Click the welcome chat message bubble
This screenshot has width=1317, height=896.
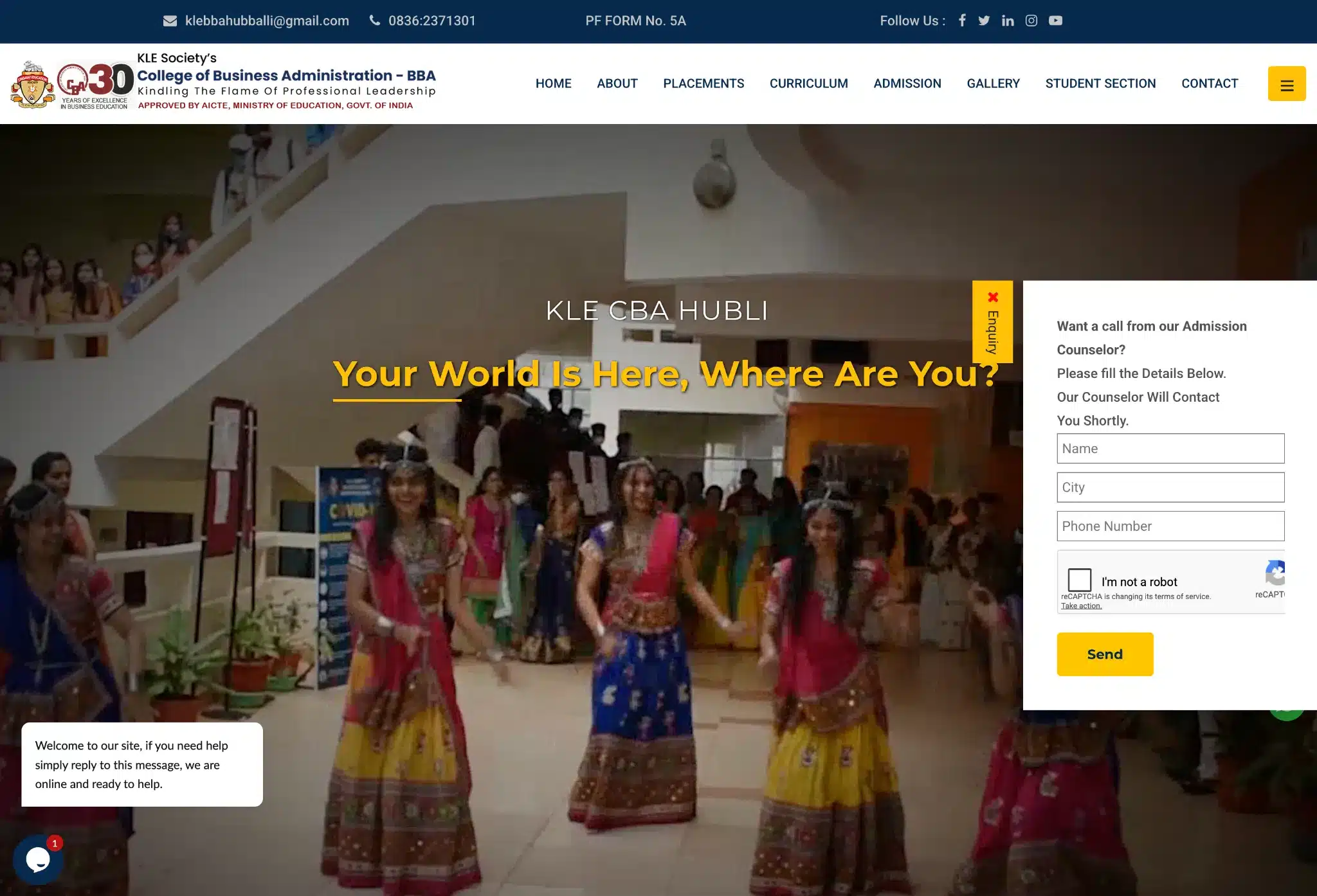coord(142,765)
